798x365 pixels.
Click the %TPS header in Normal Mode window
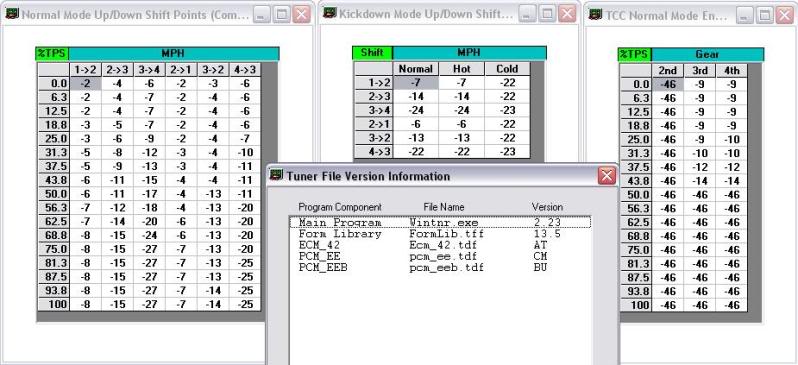(x=52, y=53)
